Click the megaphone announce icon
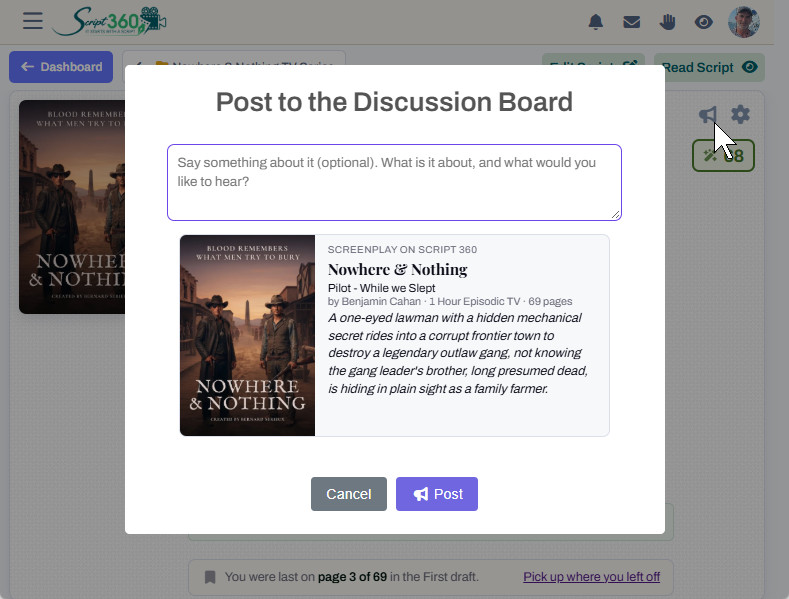 click(x=708, y=115)
